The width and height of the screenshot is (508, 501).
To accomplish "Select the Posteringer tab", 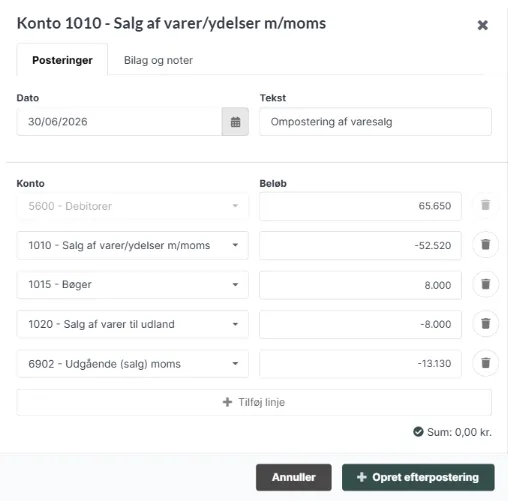I will point(62,60).
